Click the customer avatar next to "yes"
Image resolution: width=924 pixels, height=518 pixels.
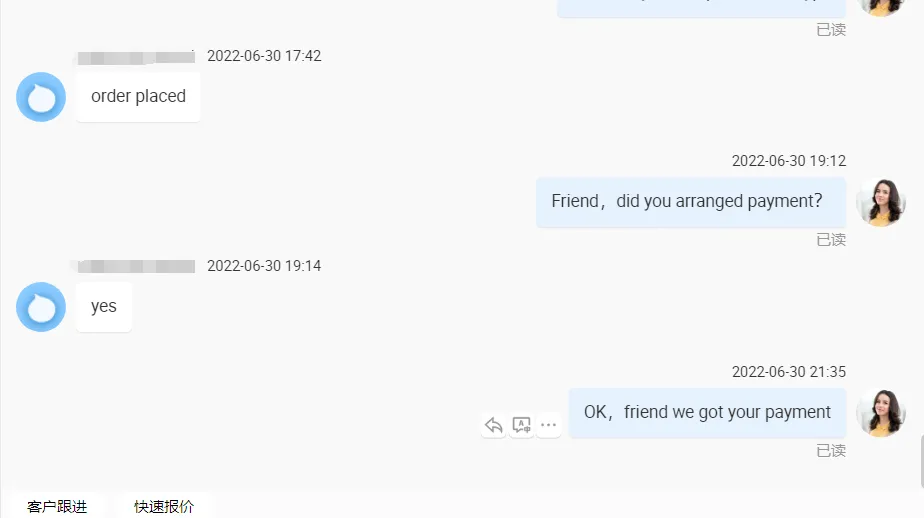click(x=41, y=307)
